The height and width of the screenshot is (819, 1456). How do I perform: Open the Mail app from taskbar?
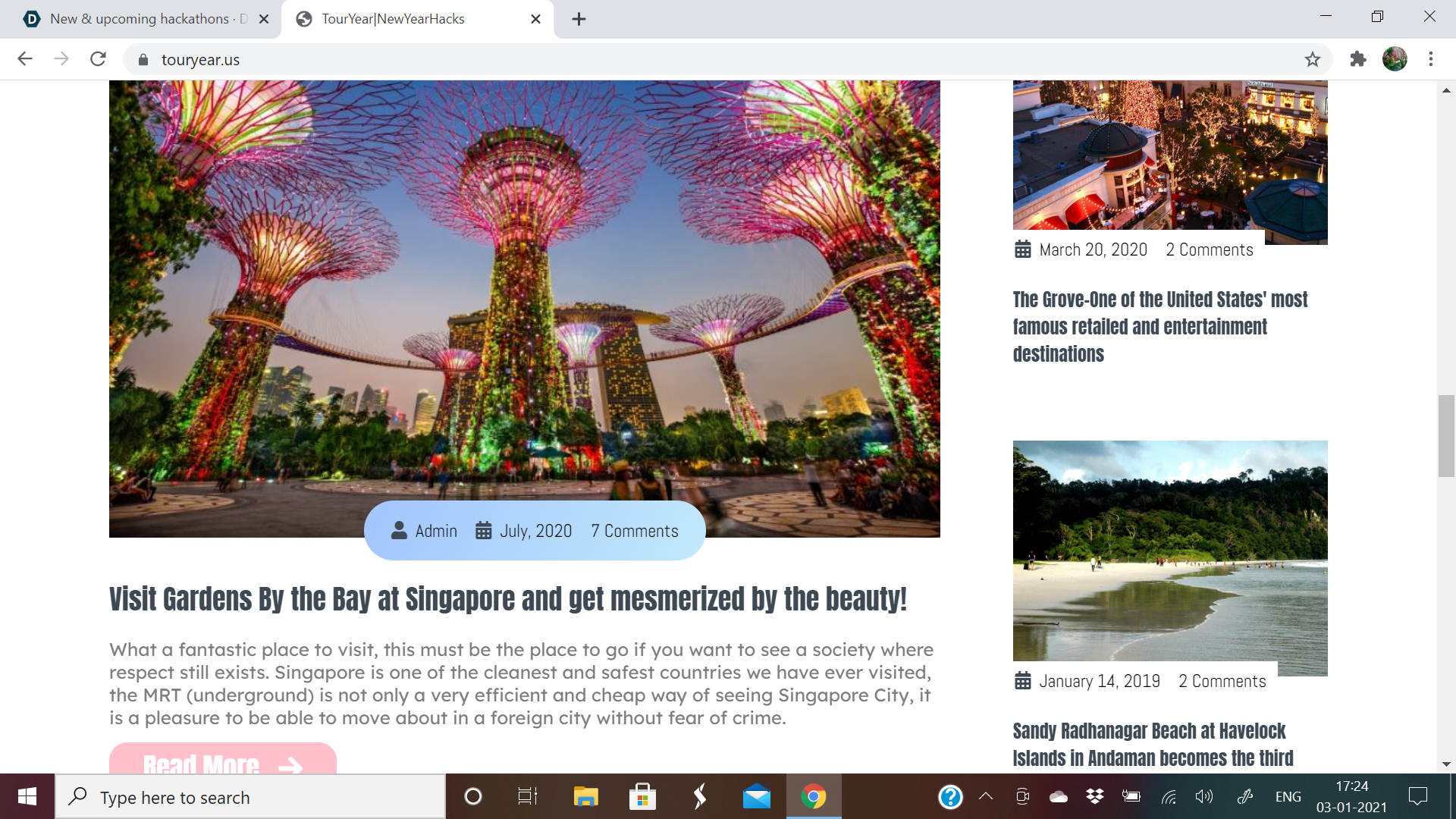pos(756,796)
